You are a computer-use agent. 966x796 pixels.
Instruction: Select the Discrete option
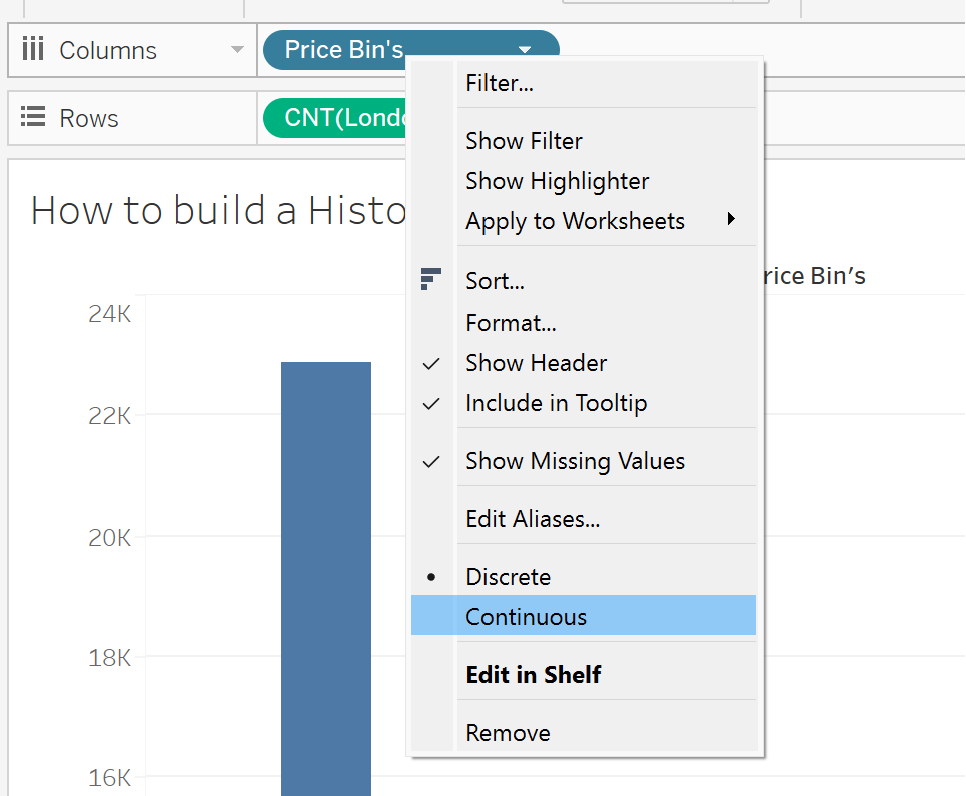tap(508, 577)
